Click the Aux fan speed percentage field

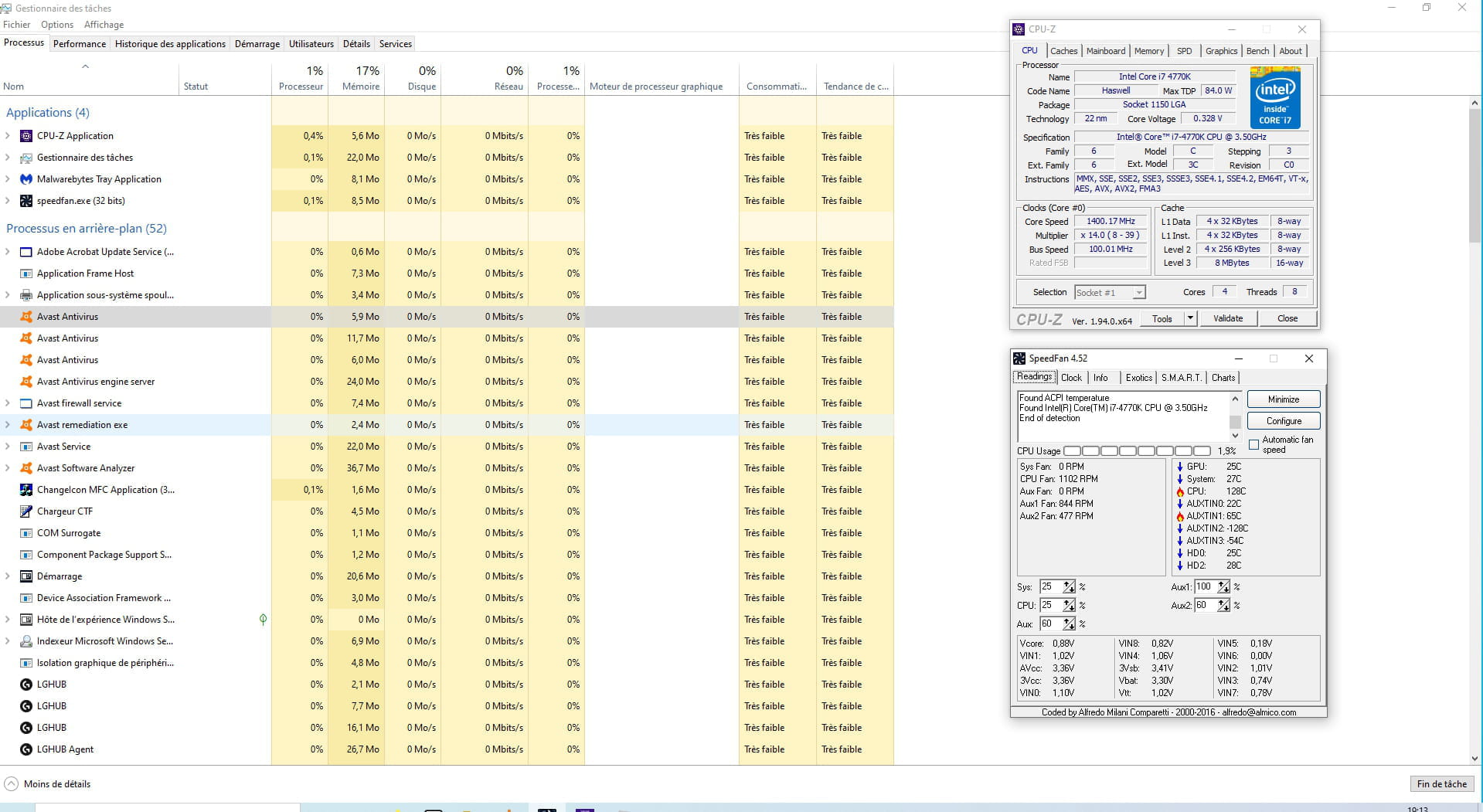(x=1052, y=624)
